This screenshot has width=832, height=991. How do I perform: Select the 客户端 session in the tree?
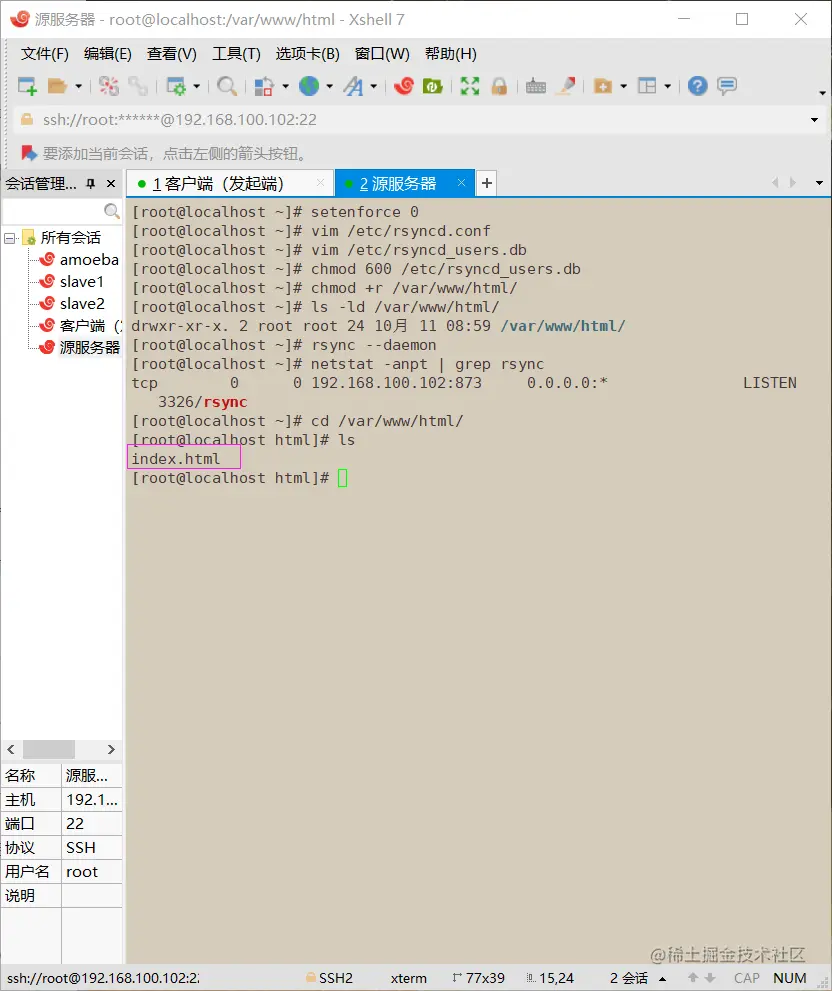(x=80, y=325)
